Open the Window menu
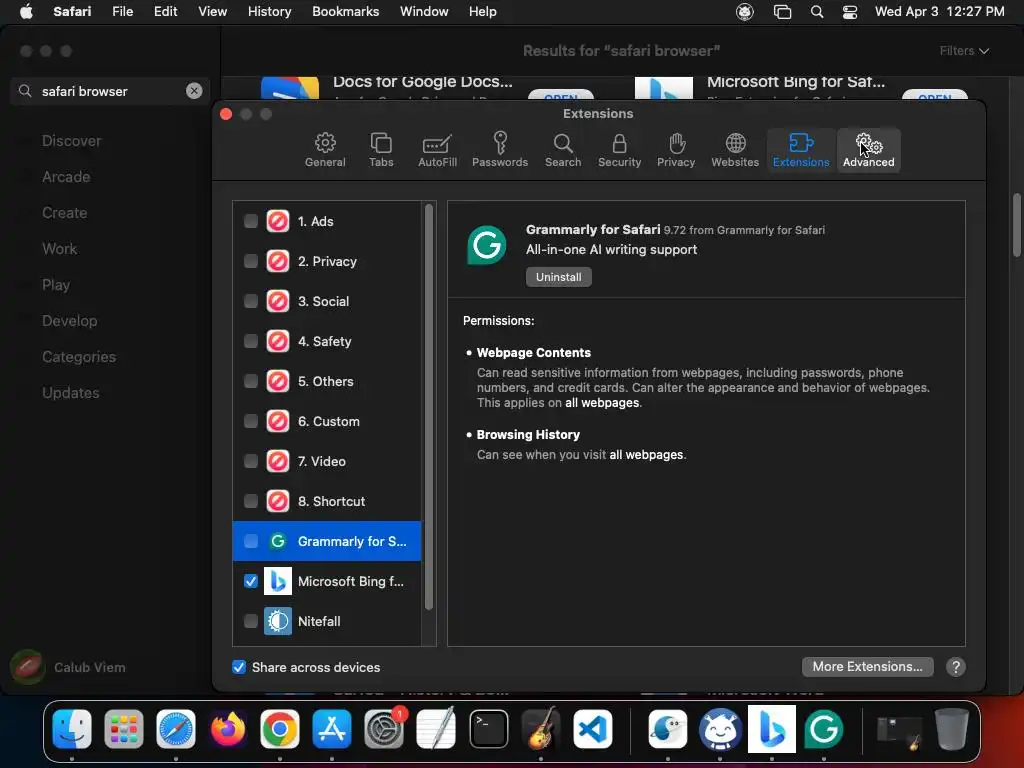 click(424, 12)
